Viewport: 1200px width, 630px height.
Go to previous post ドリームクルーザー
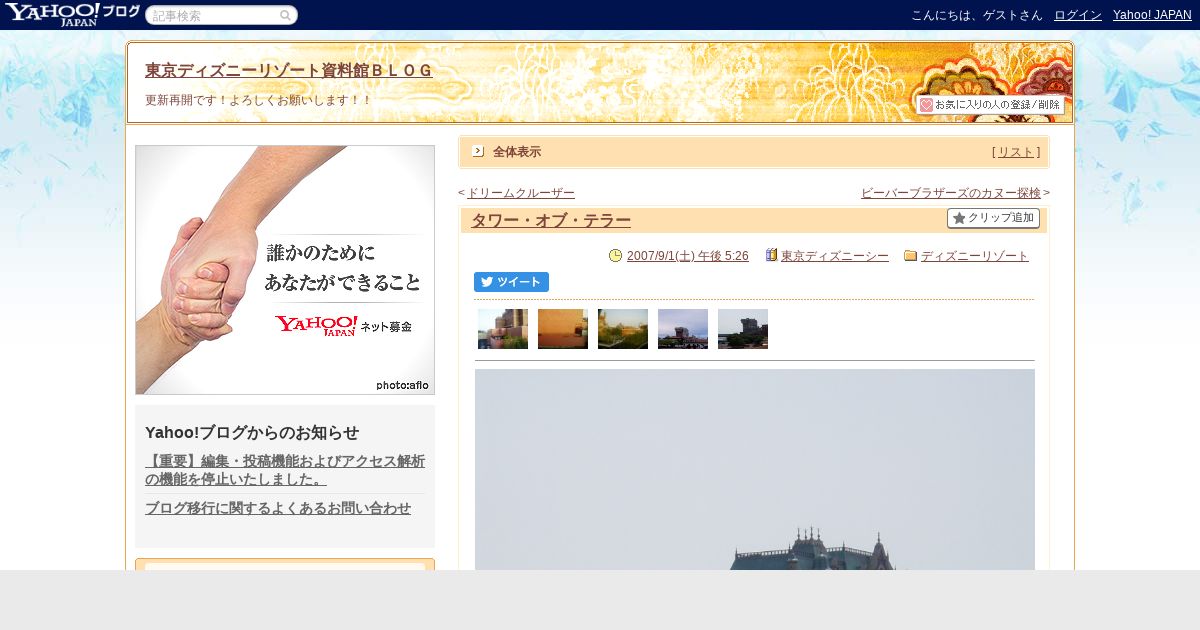[x=521, y=193]
